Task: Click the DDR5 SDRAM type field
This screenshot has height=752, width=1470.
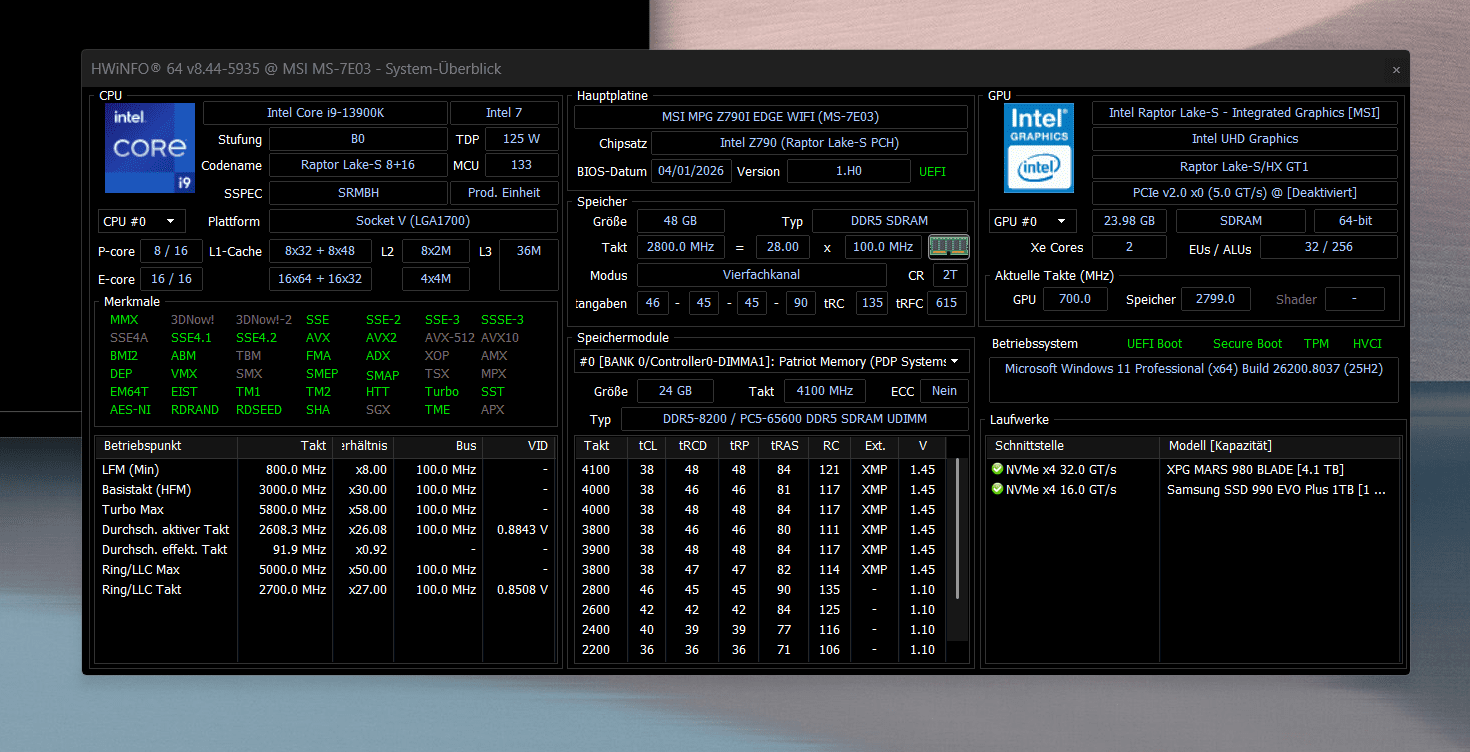Action: tap(890, 221)
